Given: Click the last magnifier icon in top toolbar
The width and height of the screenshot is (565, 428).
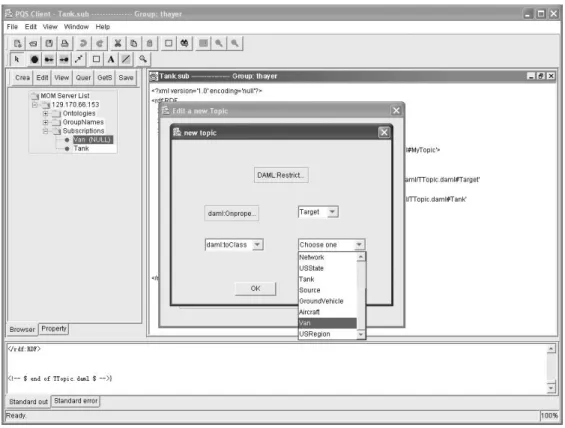Looking at the screenshot, I should 235,44.
